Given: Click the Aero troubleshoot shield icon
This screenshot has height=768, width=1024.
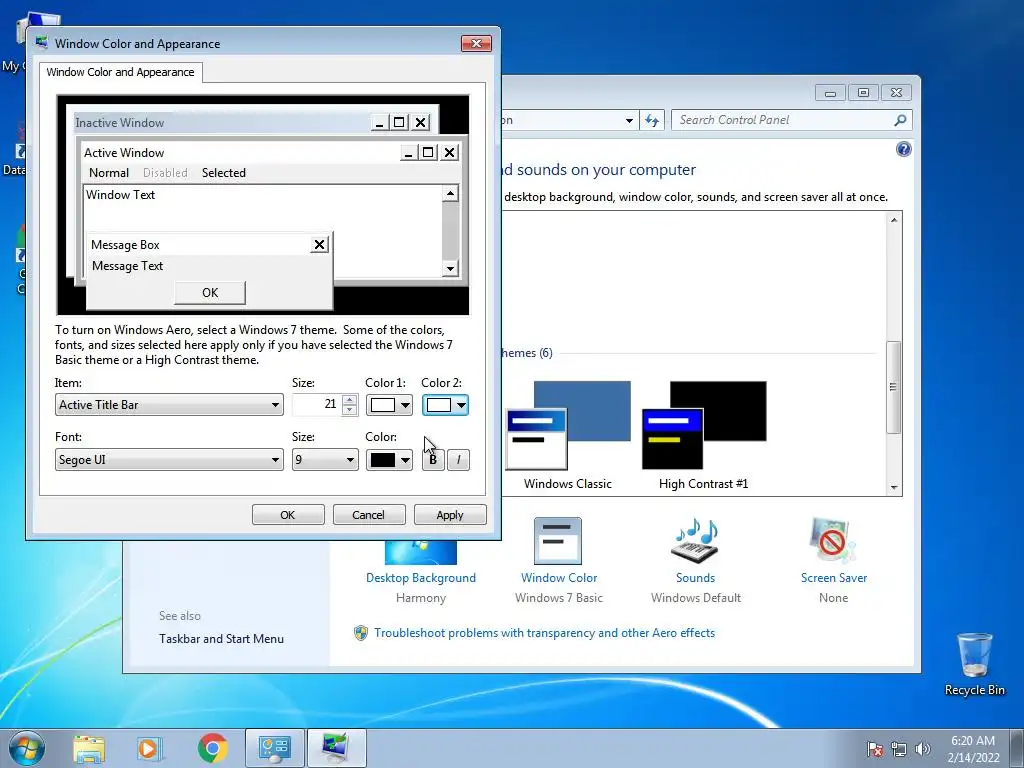Looking at the screenshot, I should (360, 633).
